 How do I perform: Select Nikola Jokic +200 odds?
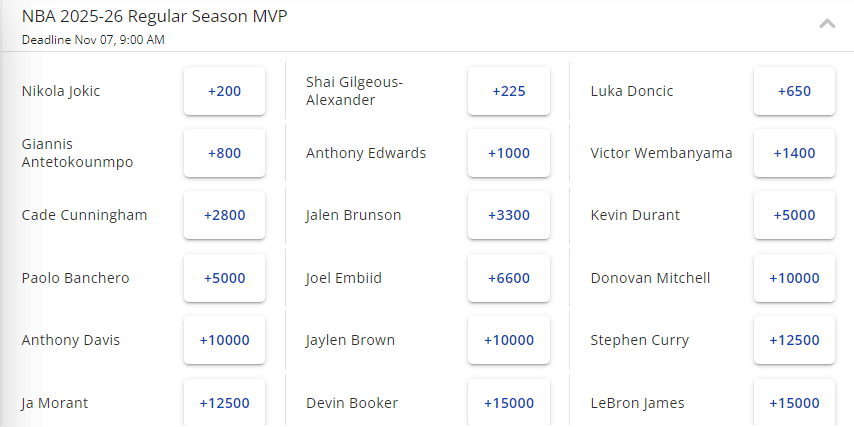224,91
